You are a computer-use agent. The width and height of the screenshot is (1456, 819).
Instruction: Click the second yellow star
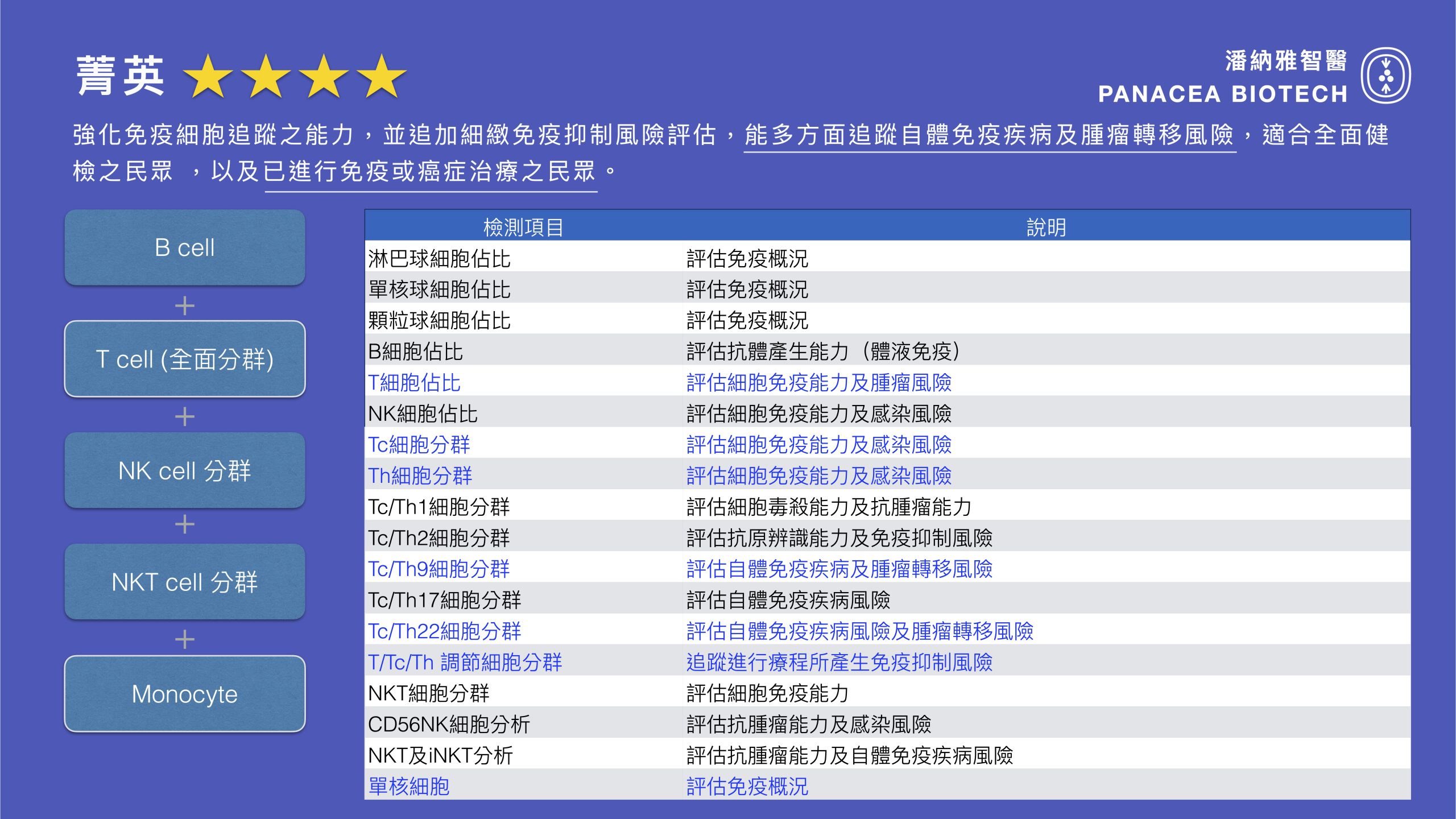266,77
